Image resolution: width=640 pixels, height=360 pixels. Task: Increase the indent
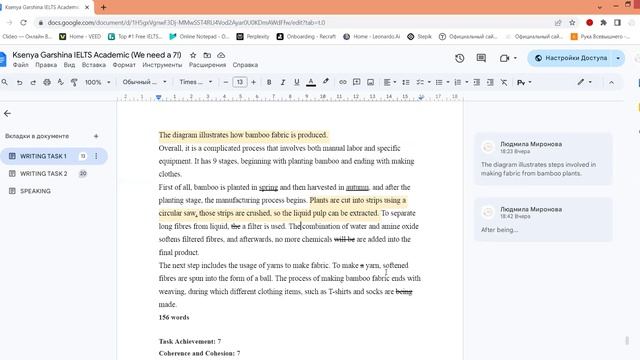(x=490, y=82)
